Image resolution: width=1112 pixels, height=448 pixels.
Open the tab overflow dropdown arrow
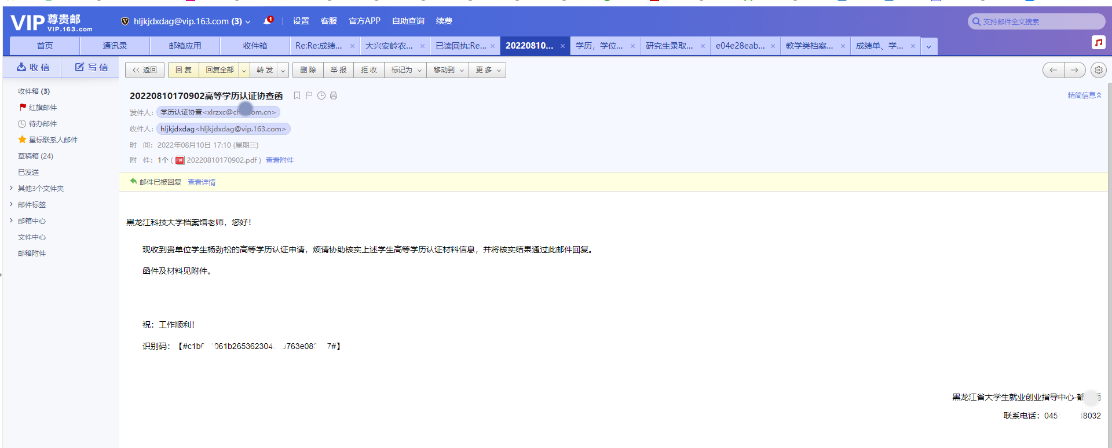coord(929,46)
